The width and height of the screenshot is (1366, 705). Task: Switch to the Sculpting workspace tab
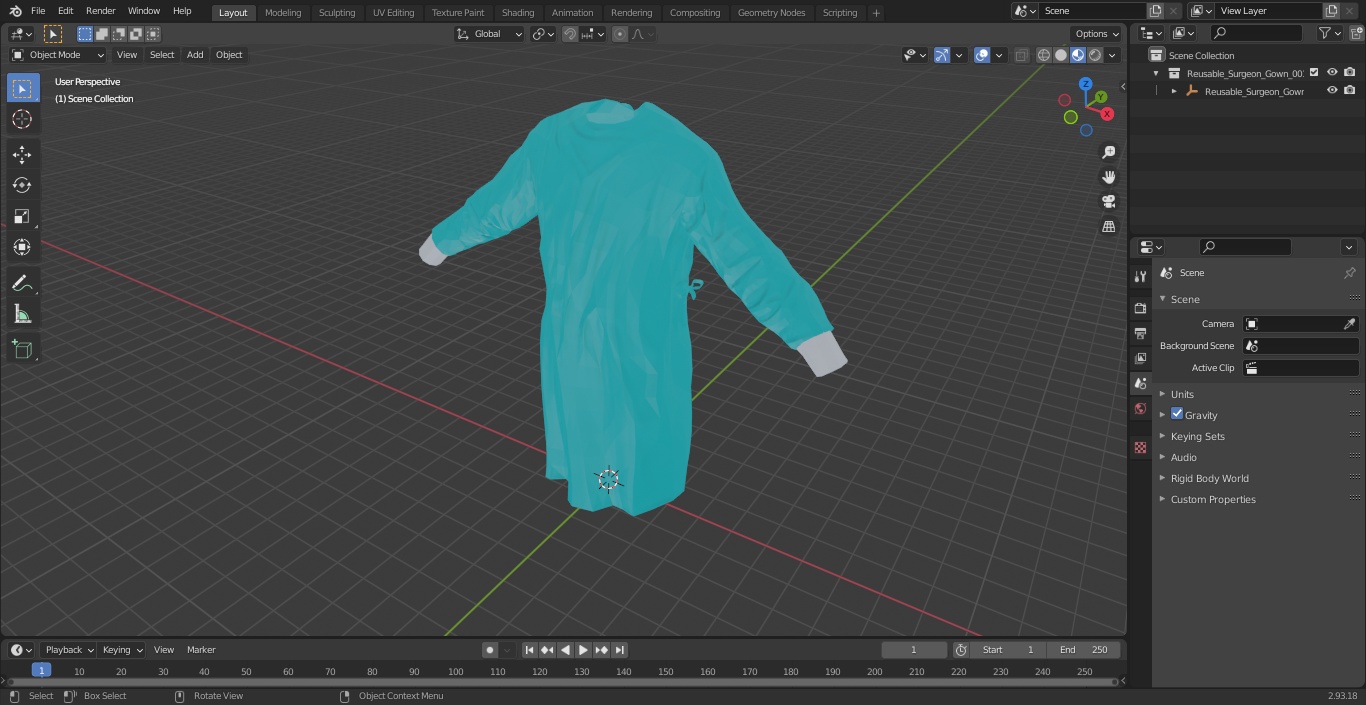click(x=337, y=13)
